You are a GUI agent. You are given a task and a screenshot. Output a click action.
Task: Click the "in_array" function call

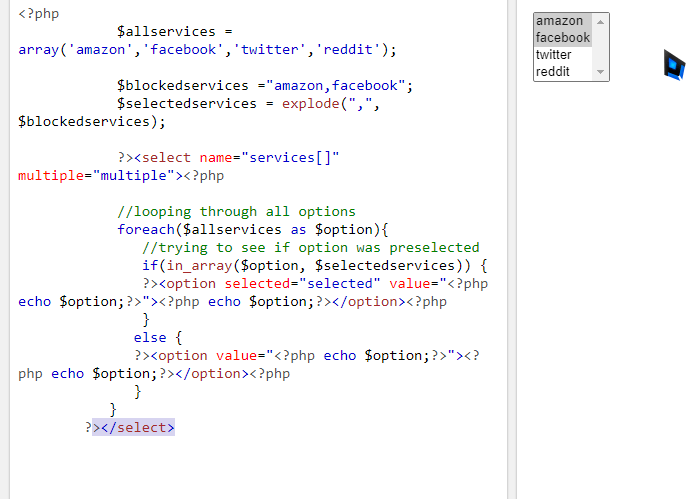pyautogui.click(x=199, y=266)
